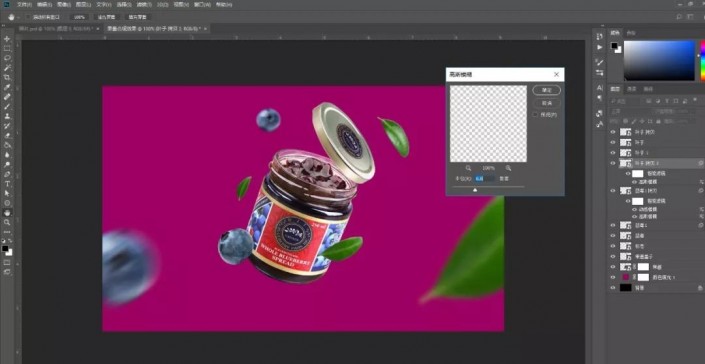The width and height of the screenshot is (705, 364).
Task: Hide the selected 叶子 拷贝 2 layer
Action: pyautogui.click(x=613, y=163)
